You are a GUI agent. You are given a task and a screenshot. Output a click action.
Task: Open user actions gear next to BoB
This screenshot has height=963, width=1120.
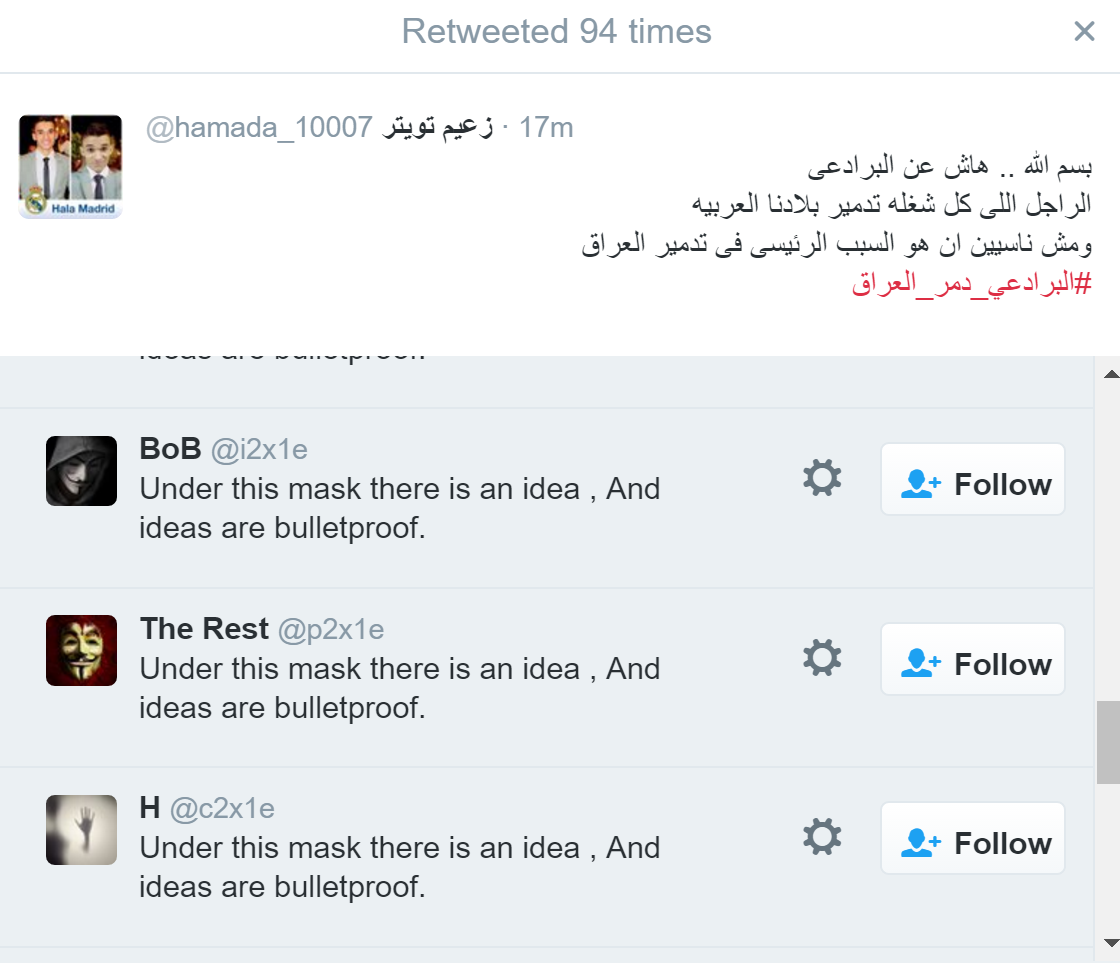click(821, 478)
